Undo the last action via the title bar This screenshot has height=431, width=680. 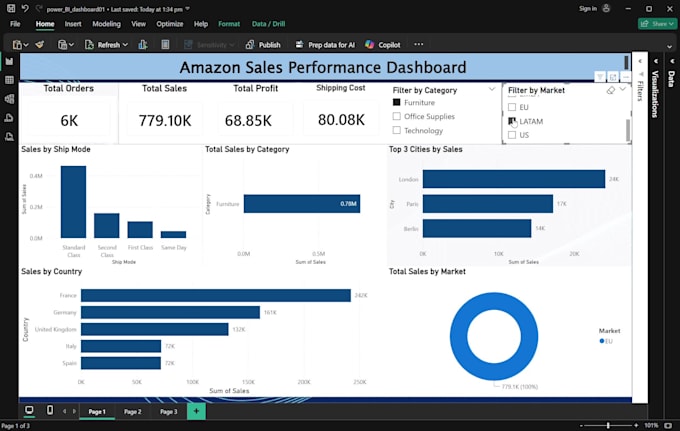(25, 8)
